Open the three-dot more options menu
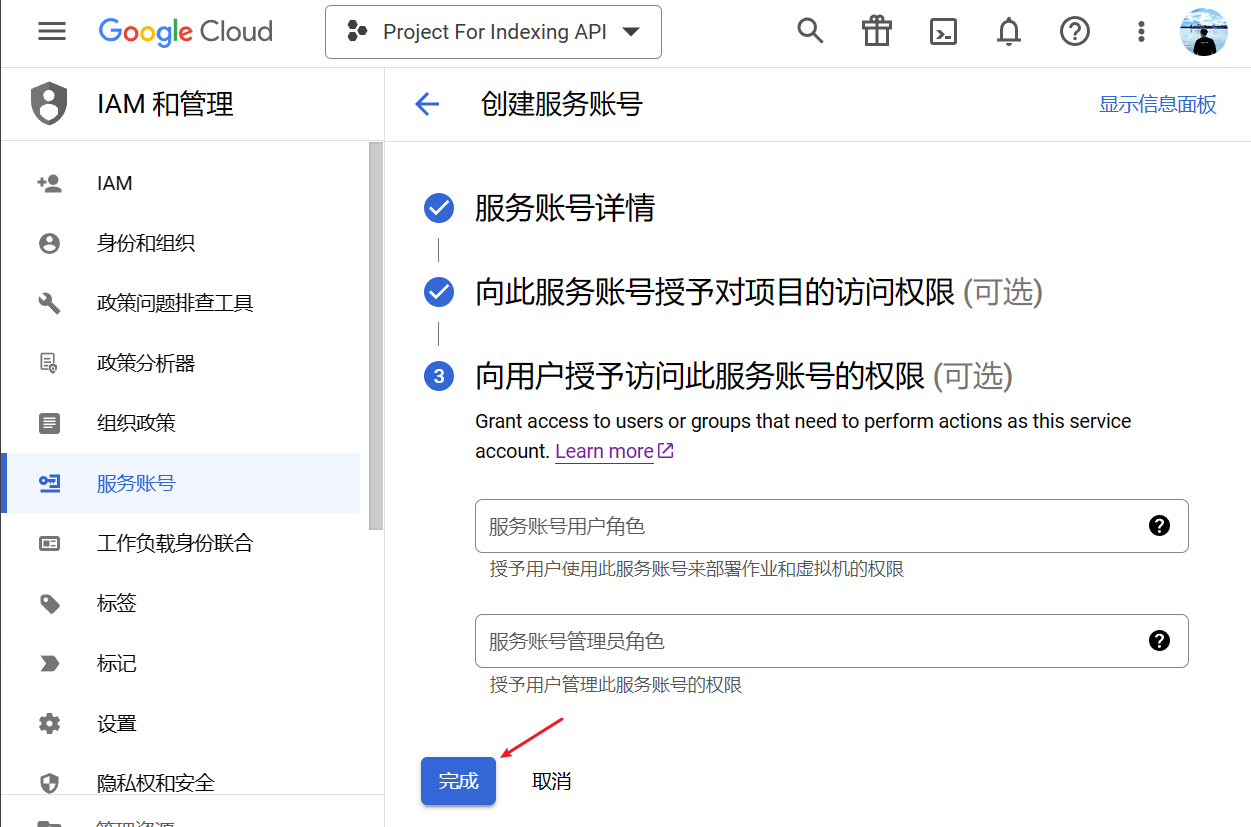This screenshot has width=1251, height=827. [1140, 32]
